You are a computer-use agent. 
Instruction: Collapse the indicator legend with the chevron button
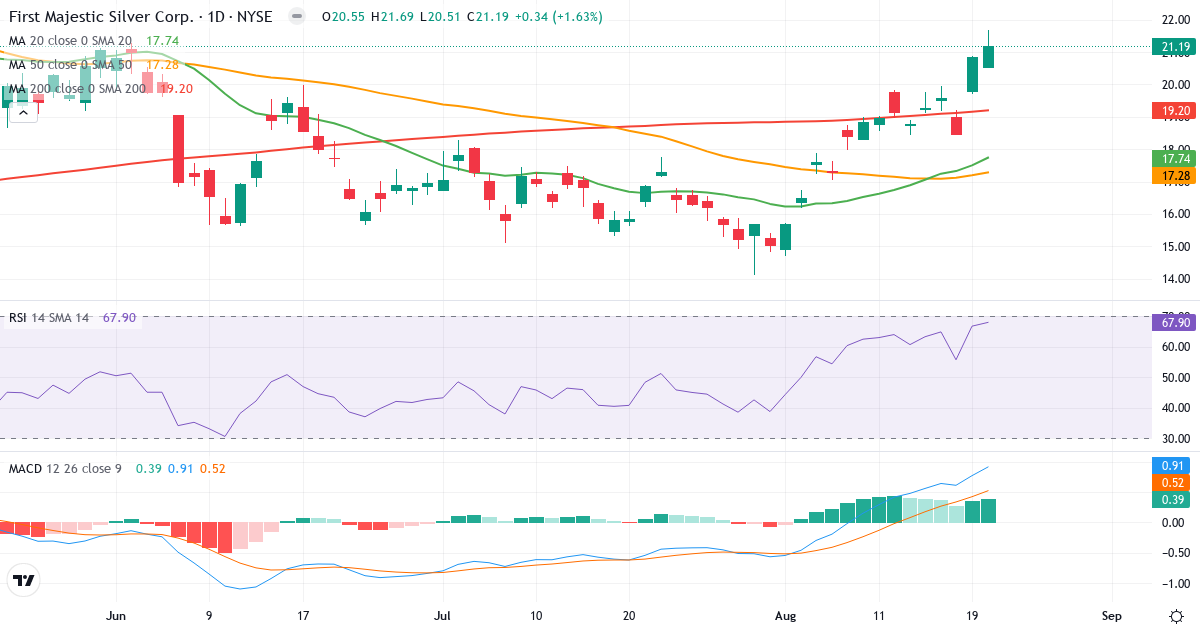tap(22, 112)
